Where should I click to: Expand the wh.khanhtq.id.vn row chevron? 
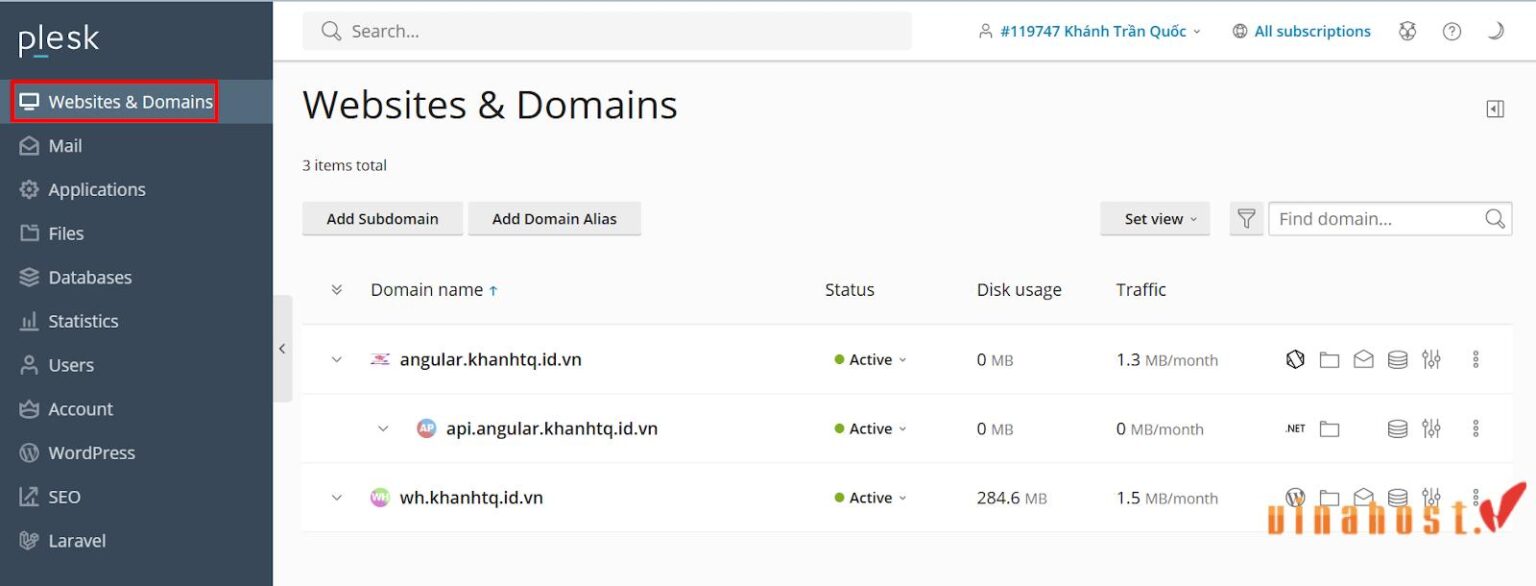337,498
